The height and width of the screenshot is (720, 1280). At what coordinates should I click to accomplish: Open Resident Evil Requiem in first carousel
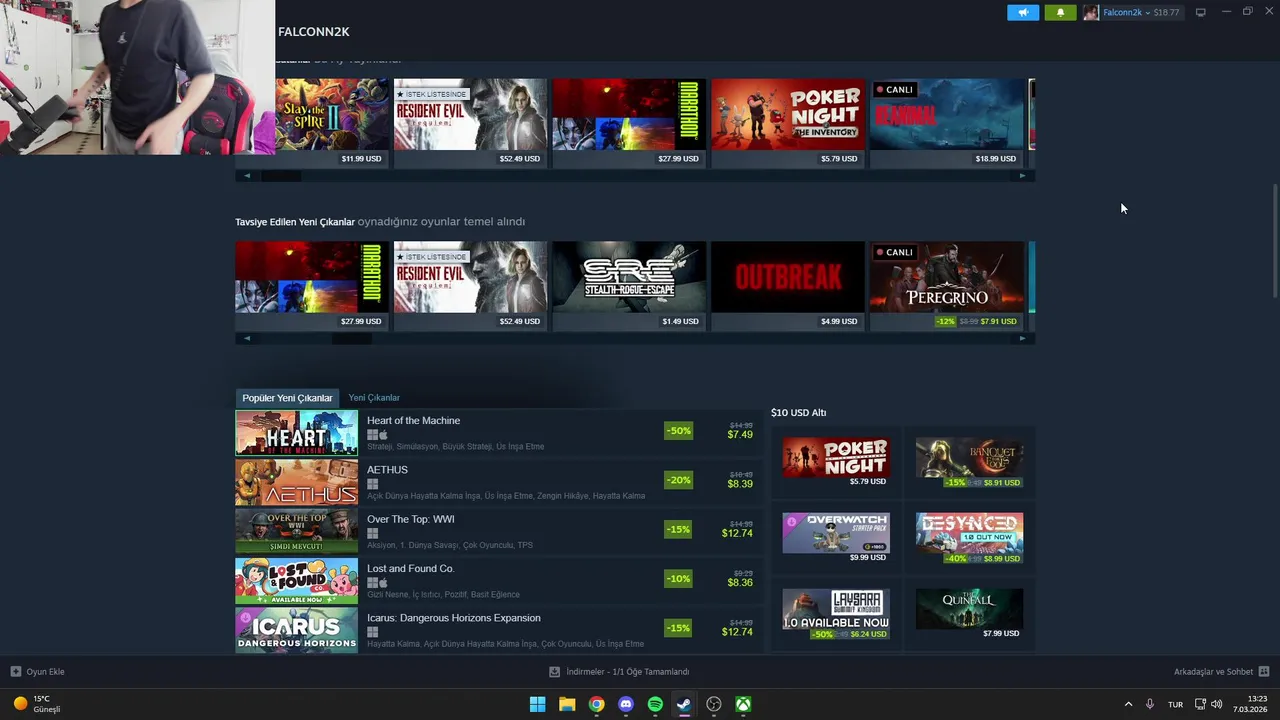(x=470, y=122)
